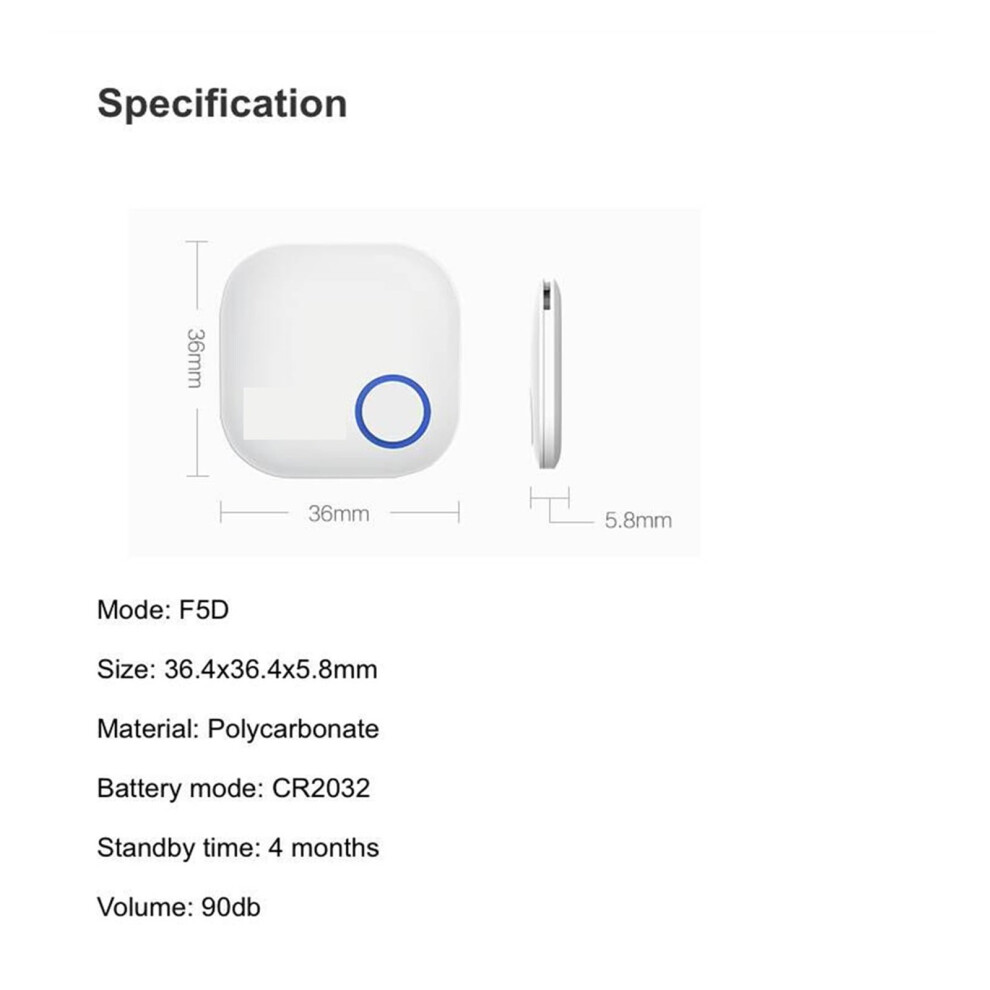Click the blue ring button on tracker

click(393, 412)
